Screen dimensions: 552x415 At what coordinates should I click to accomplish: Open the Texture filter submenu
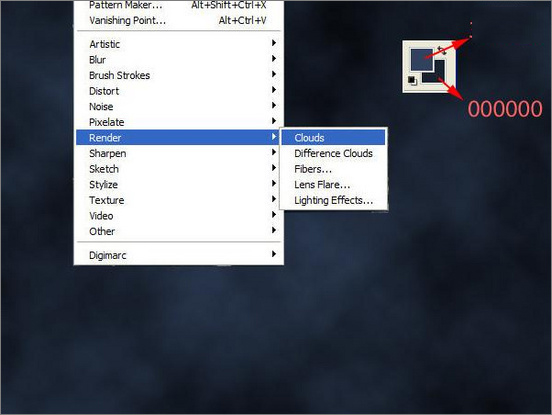(178, 200)
